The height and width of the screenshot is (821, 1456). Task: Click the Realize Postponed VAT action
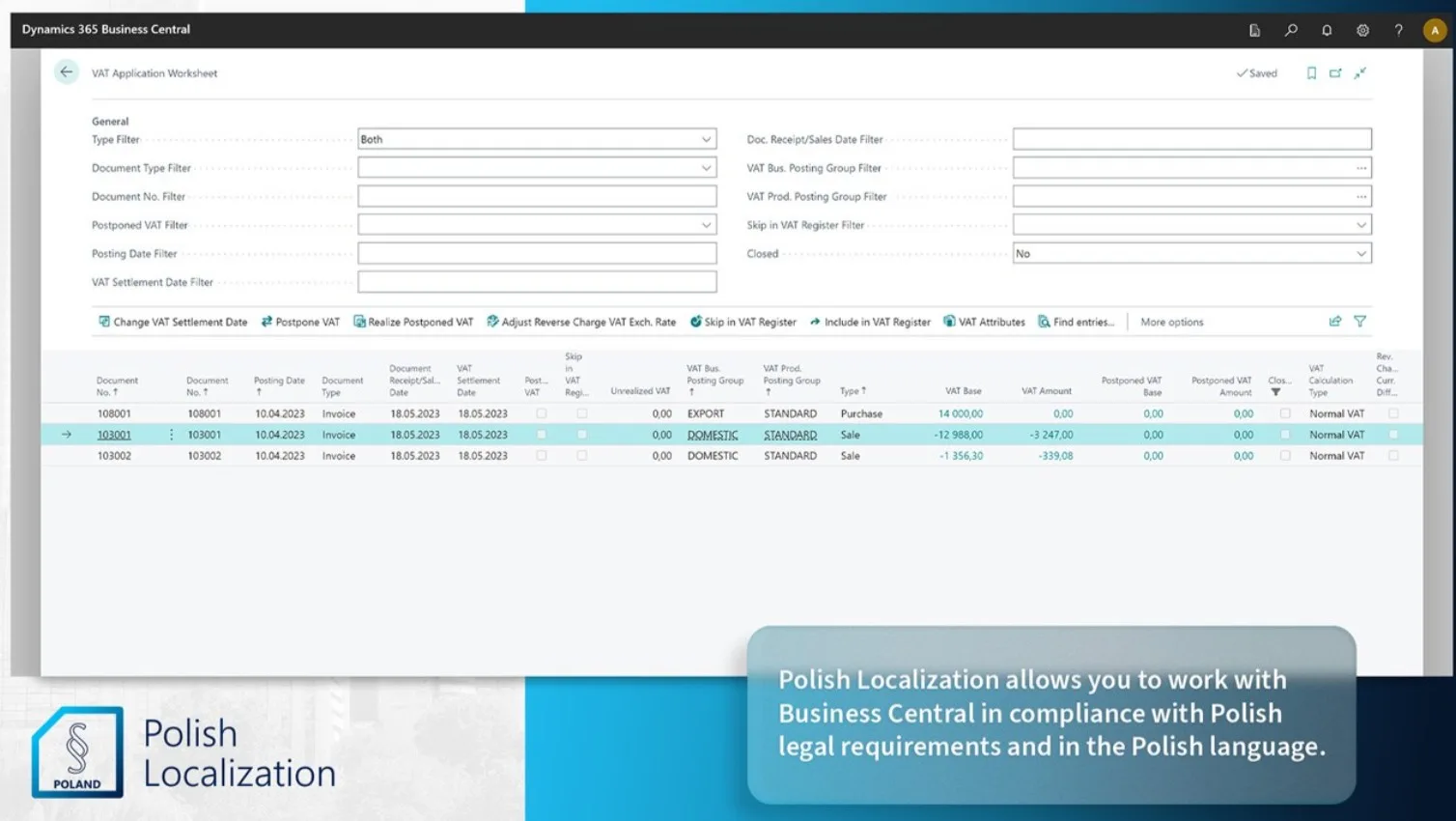click(x=413, y=323)
